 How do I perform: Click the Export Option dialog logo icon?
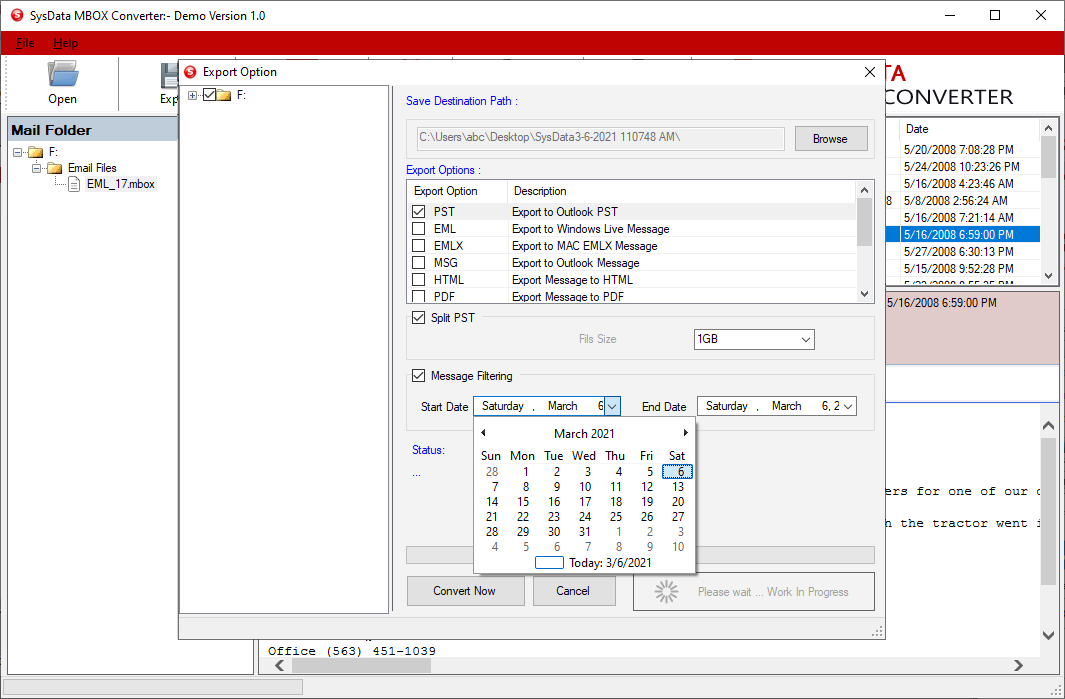click(190, 72)
